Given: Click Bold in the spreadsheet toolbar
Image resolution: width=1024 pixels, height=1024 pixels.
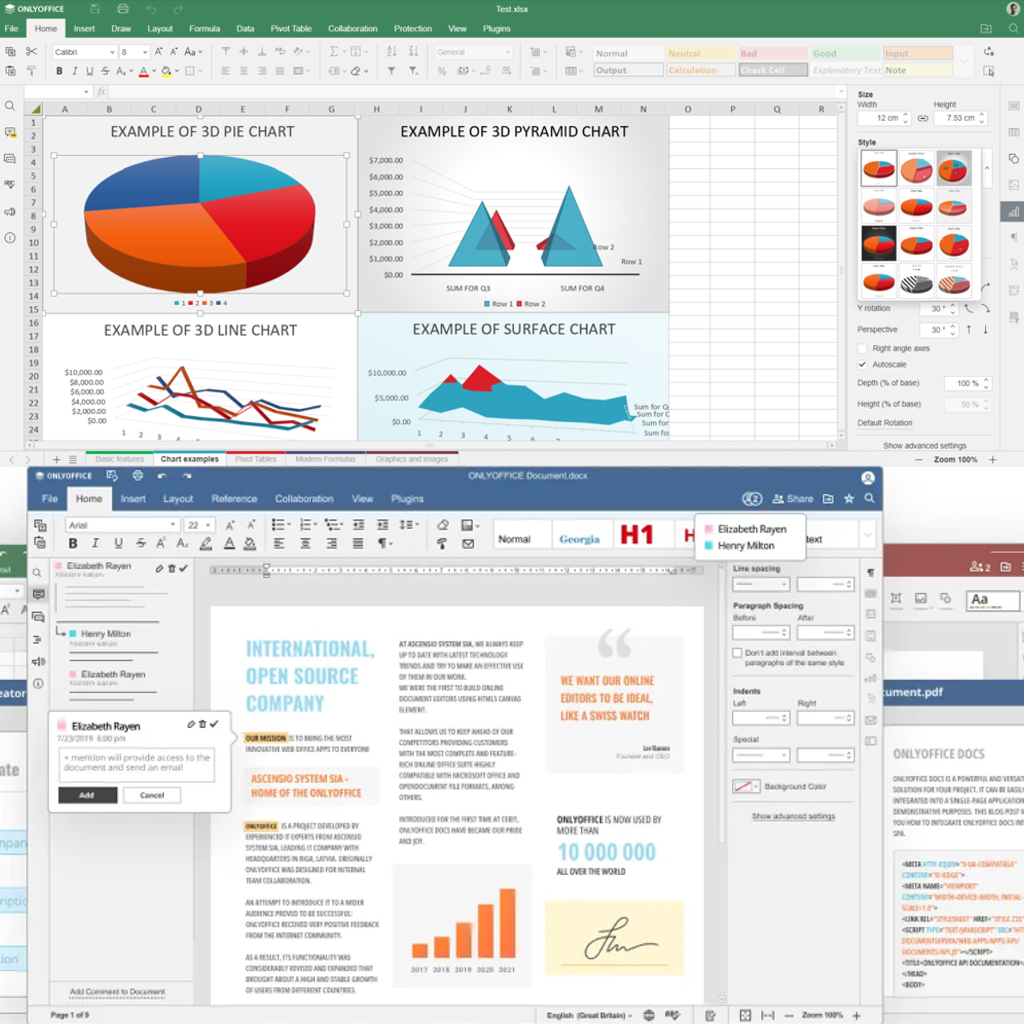Looking at the screenshot, I should pos(59,71).
